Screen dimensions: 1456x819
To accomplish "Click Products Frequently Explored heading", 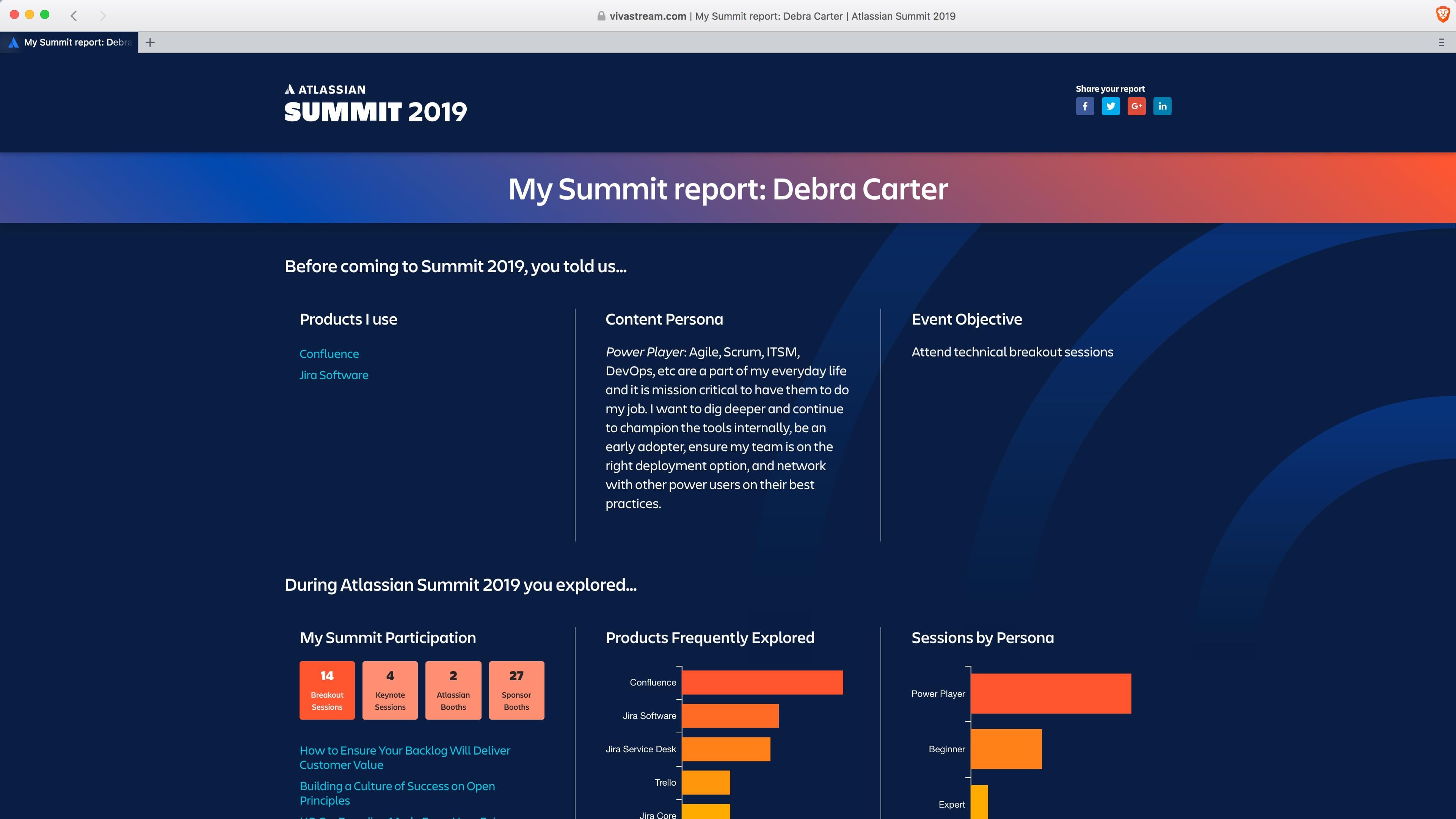I will pos(710,637).
